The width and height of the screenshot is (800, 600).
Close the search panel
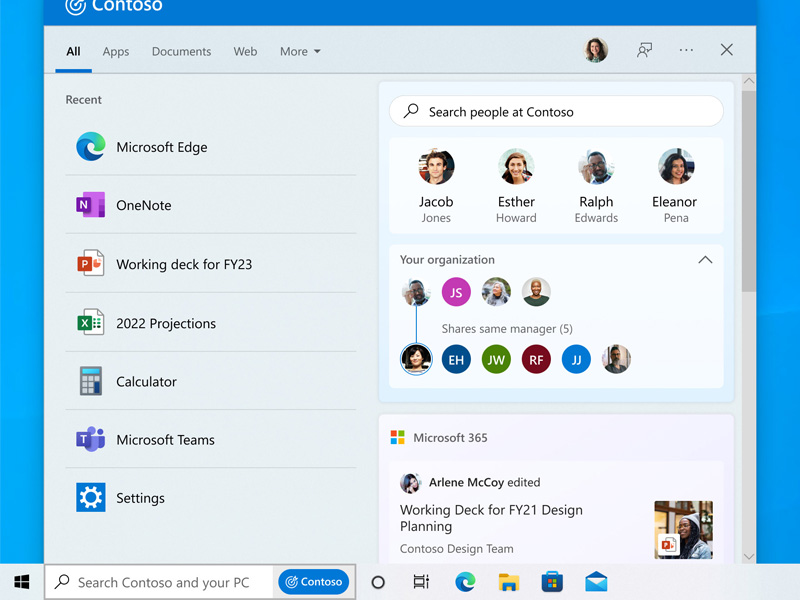click(727, 49)
